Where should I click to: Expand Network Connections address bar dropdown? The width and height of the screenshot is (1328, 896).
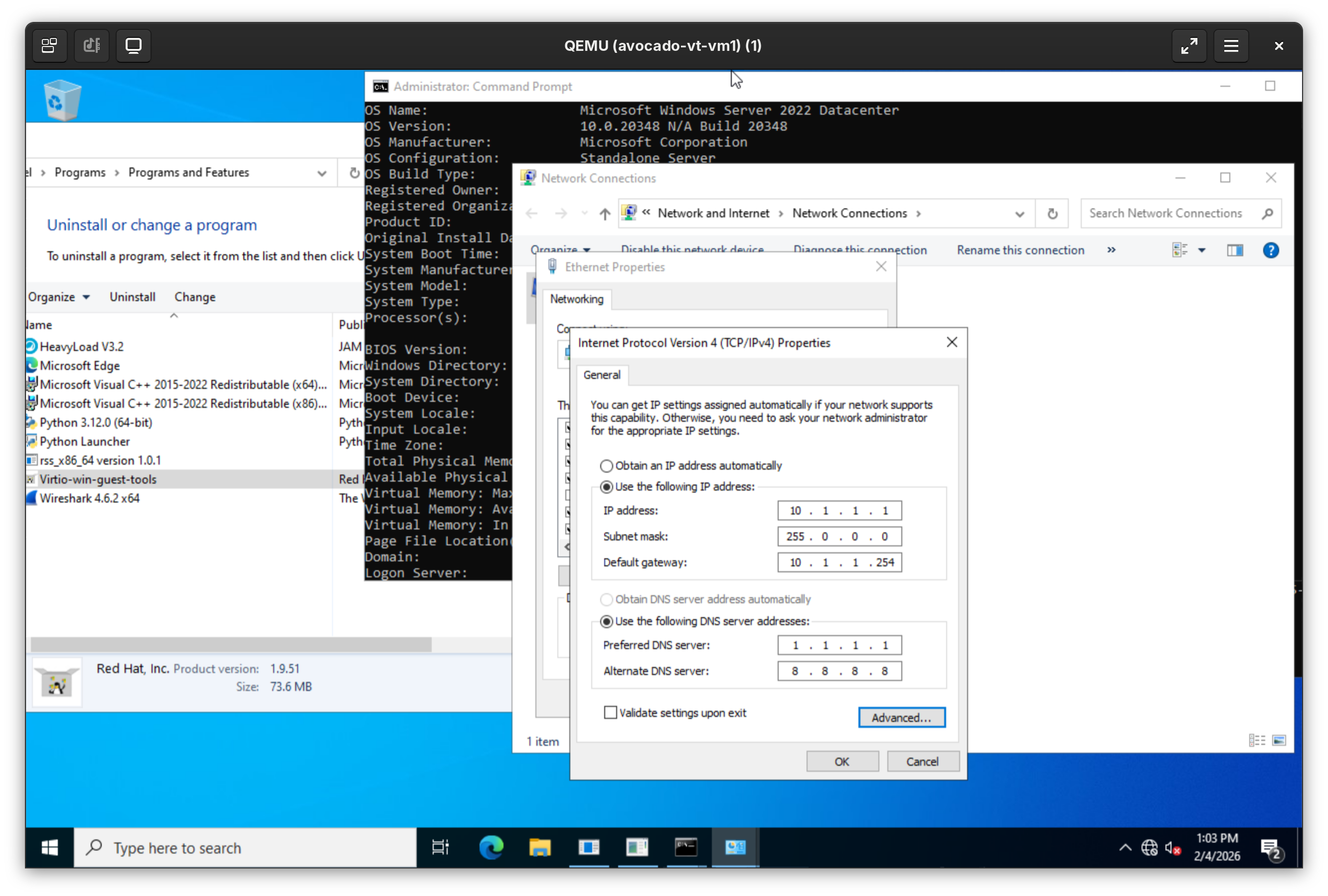pos(1019,214)
